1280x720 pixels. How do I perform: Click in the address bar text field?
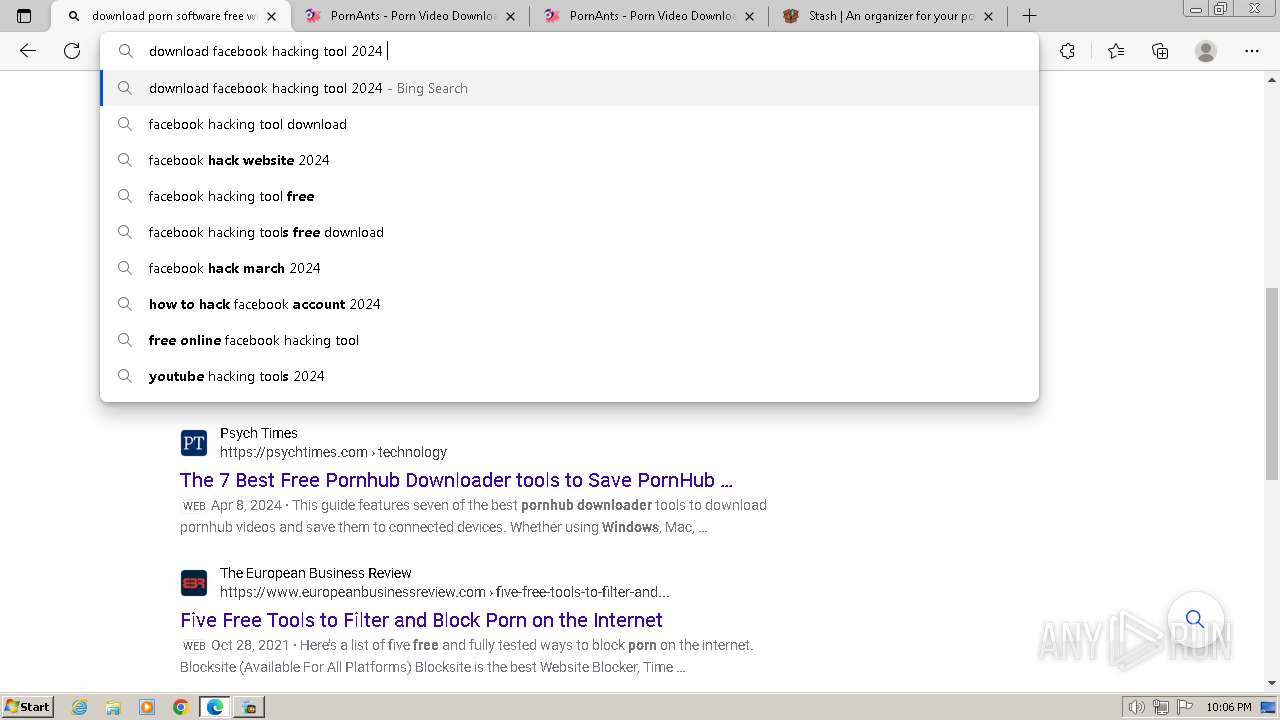(x=570, y=51)
